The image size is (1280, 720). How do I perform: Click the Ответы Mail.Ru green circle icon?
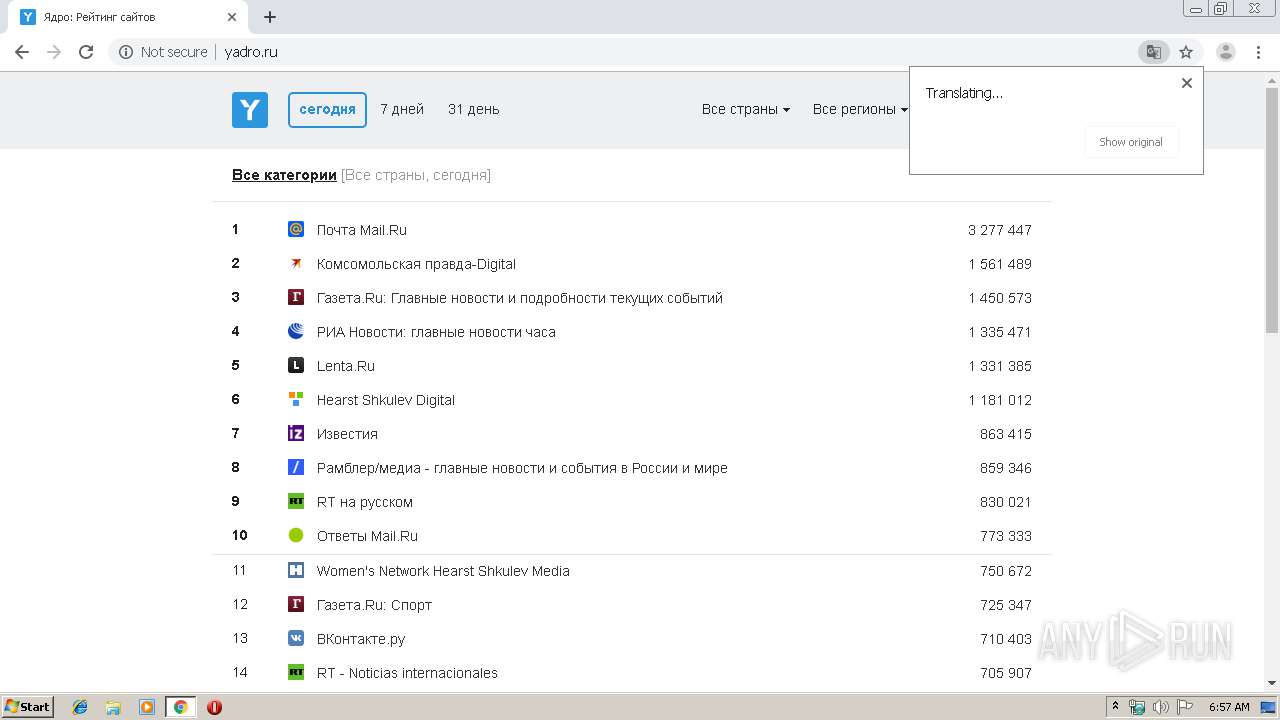(296, 536)
